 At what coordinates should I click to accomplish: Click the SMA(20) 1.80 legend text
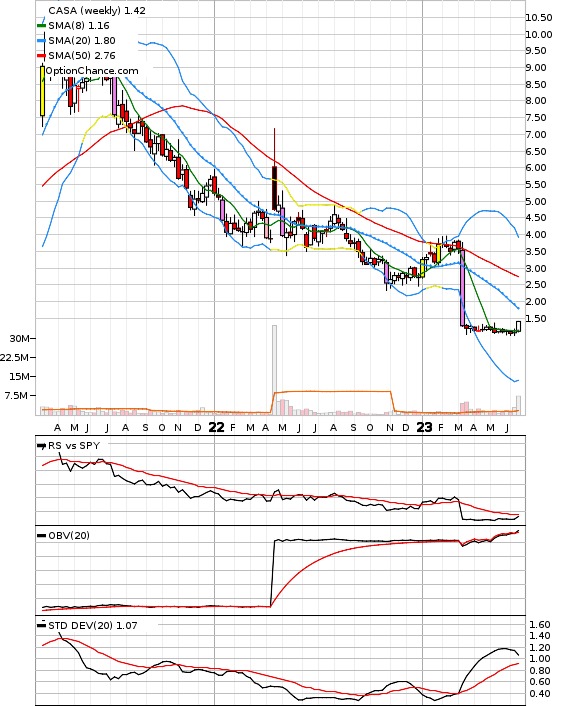(82, 41)
